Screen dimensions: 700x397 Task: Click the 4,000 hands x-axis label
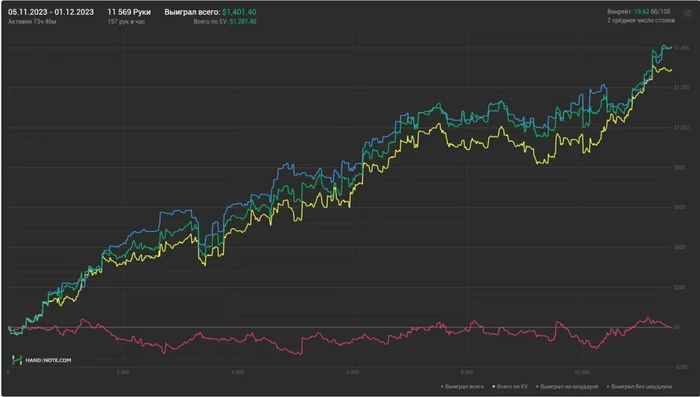(x=238, y=372)
